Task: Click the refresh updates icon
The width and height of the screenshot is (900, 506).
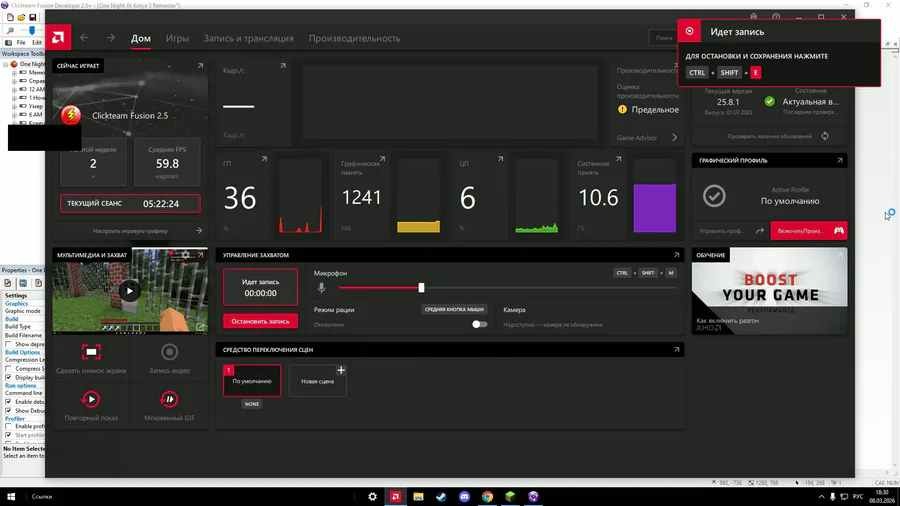Action: coord(825,136)
